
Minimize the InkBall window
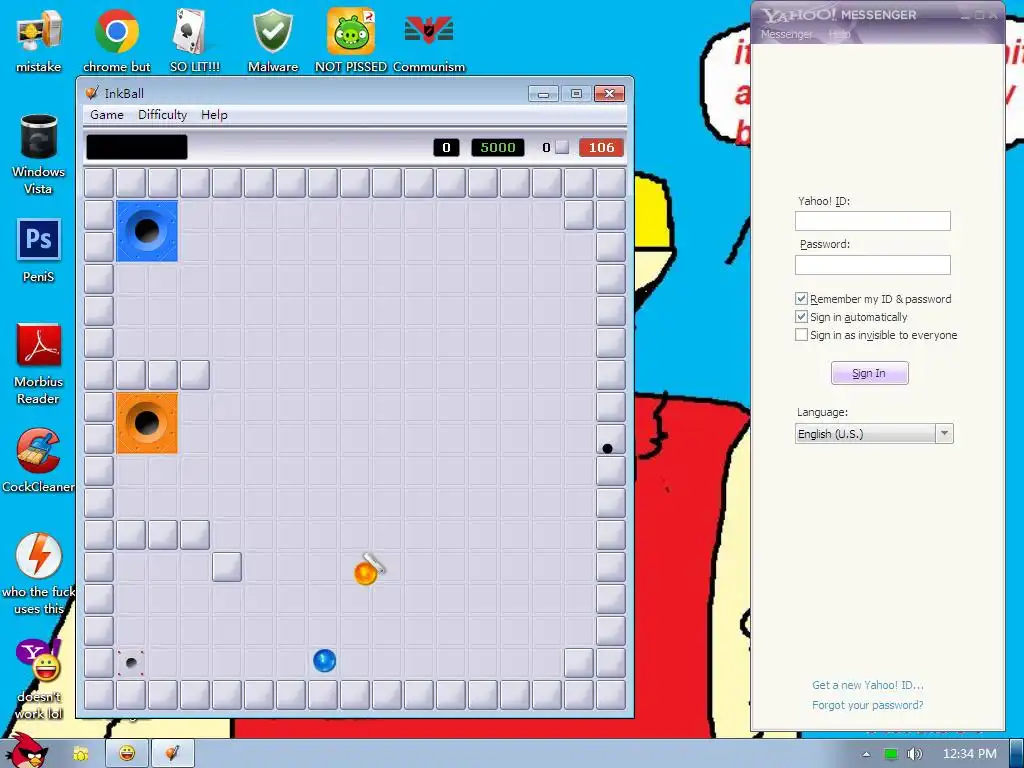pyautogui.click(x=543, y=93)
